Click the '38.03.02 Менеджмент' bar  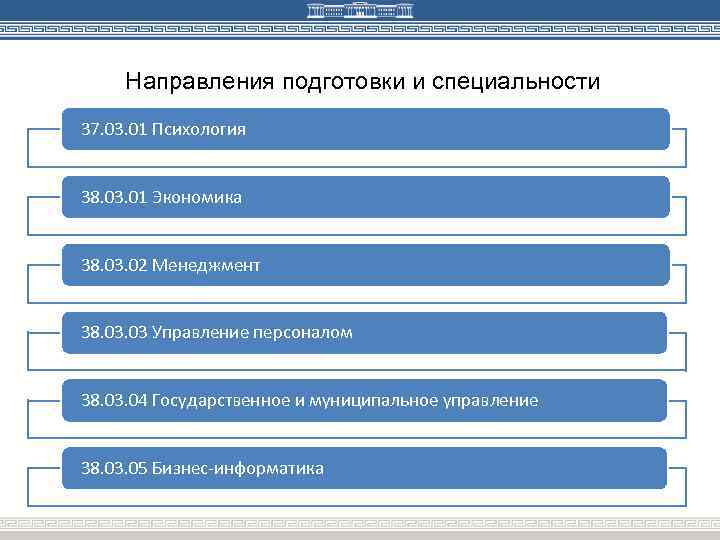click(x=366, y=265)
